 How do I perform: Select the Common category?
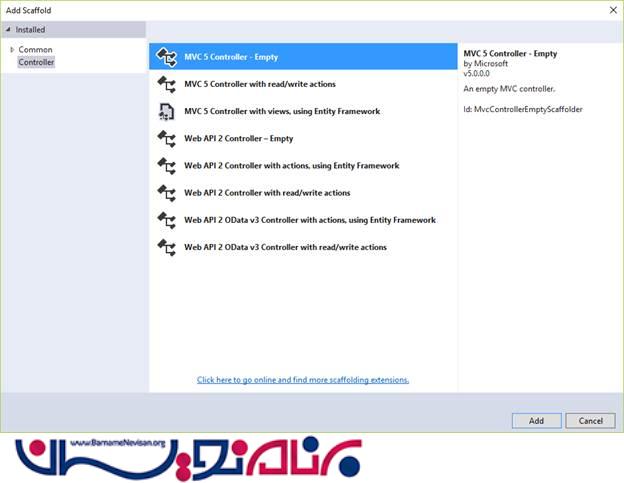click(x=35, y=49)
